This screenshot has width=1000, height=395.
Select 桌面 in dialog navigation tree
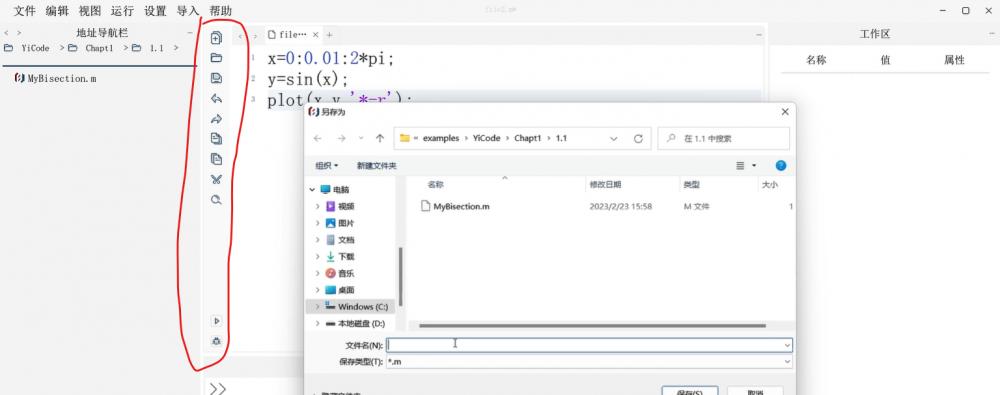[346, 290]
